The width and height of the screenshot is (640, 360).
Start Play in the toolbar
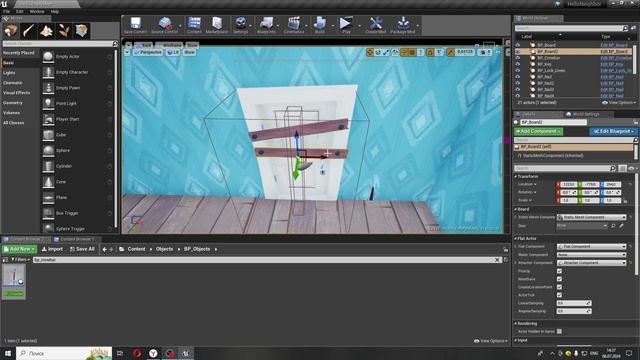click(x=346, y=25)
